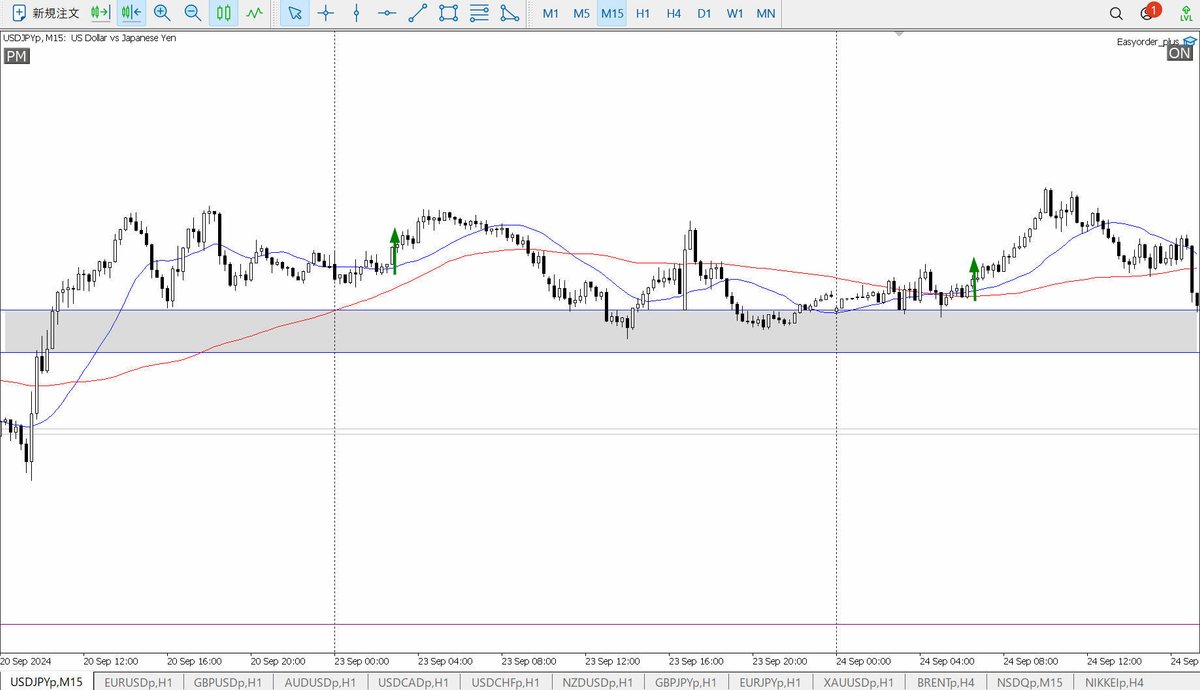Click the green up arrow on 23 Sep

(x=395, y=251)
